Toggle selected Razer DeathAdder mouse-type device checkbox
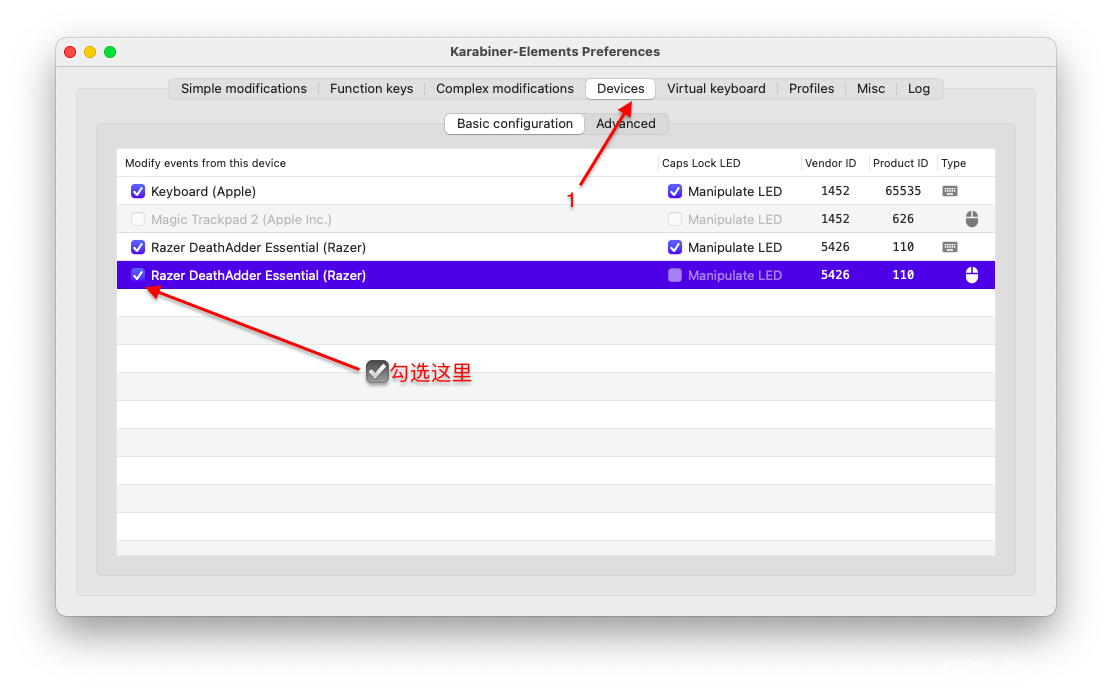Screen dimensions: 1112x690 pos(138,275)
